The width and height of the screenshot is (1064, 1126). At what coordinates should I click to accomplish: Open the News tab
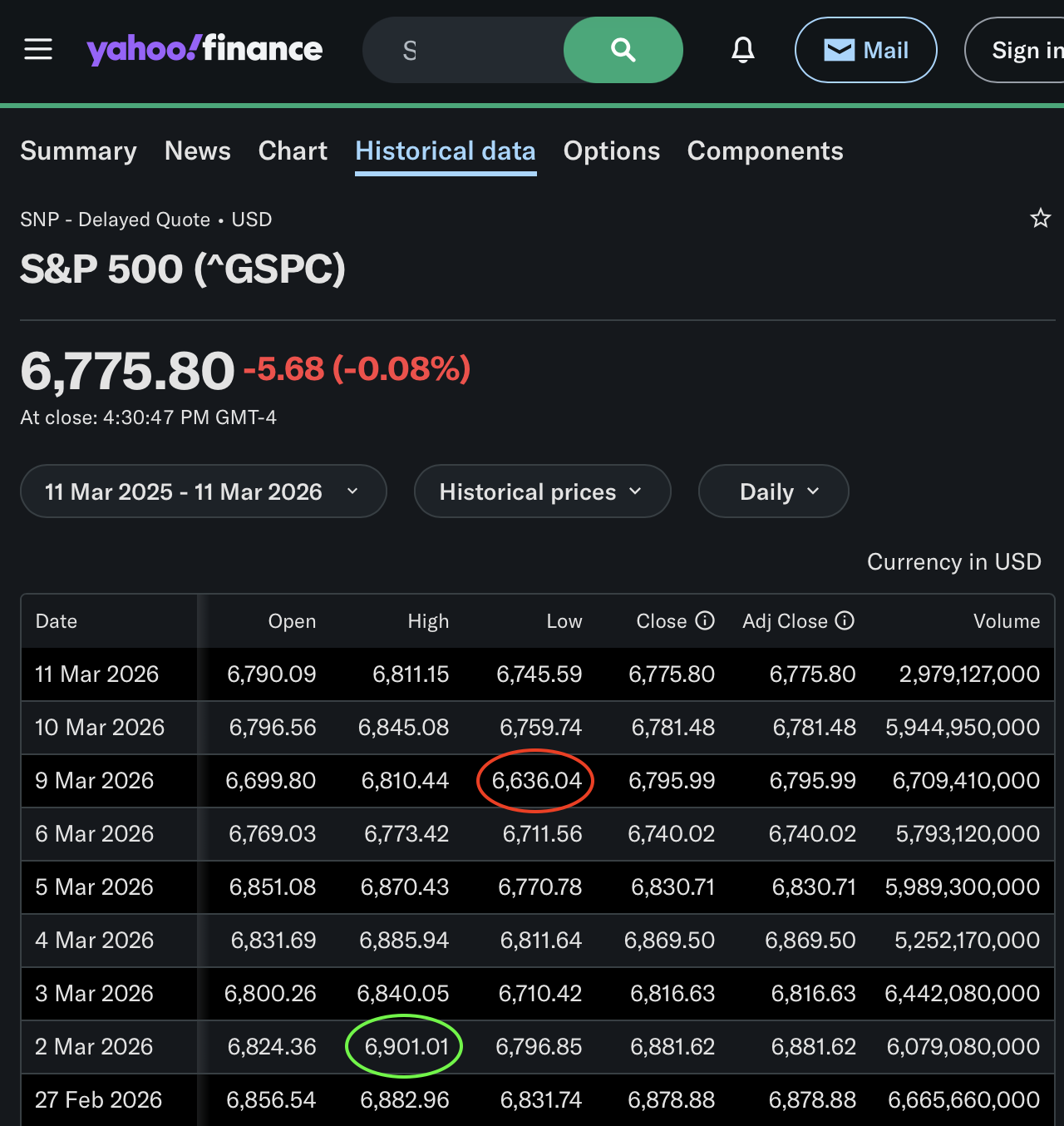point(198,151)
